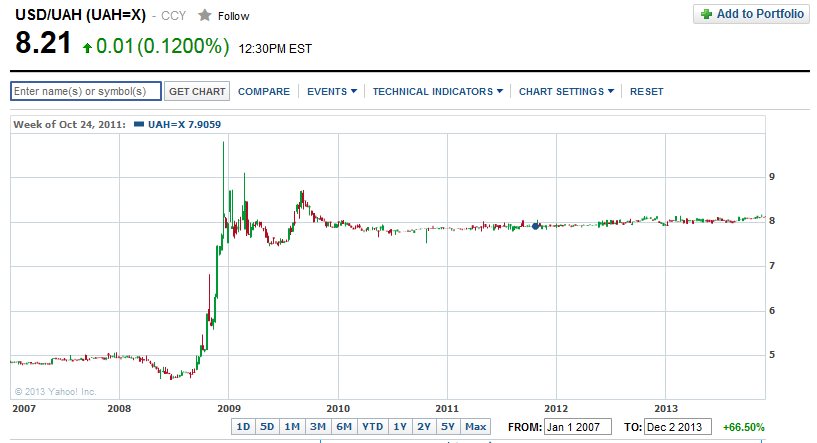Click the FROM date field
The height and width of the screenshot is (443, 817).
[x=577, y=427]
